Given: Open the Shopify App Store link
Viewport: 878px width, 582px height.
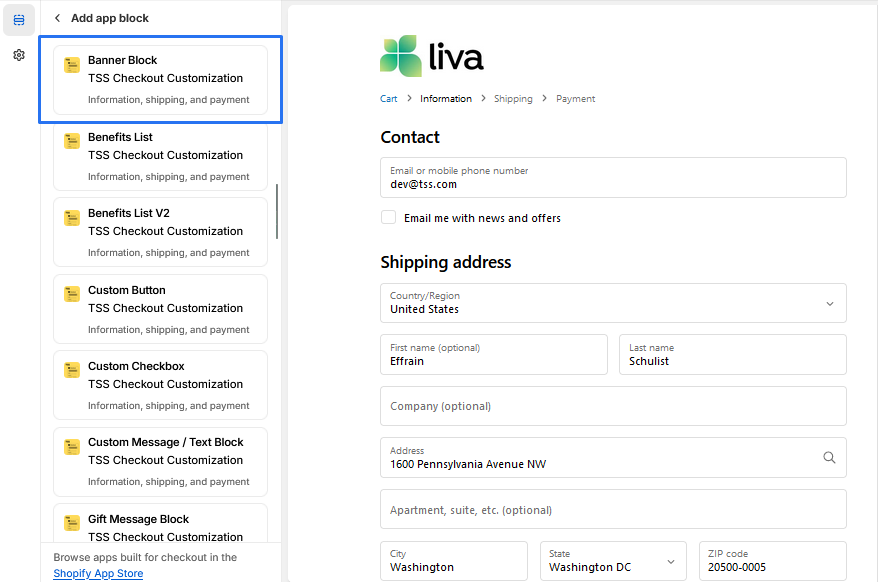Looking at the screenshot, I should (98, 574).
